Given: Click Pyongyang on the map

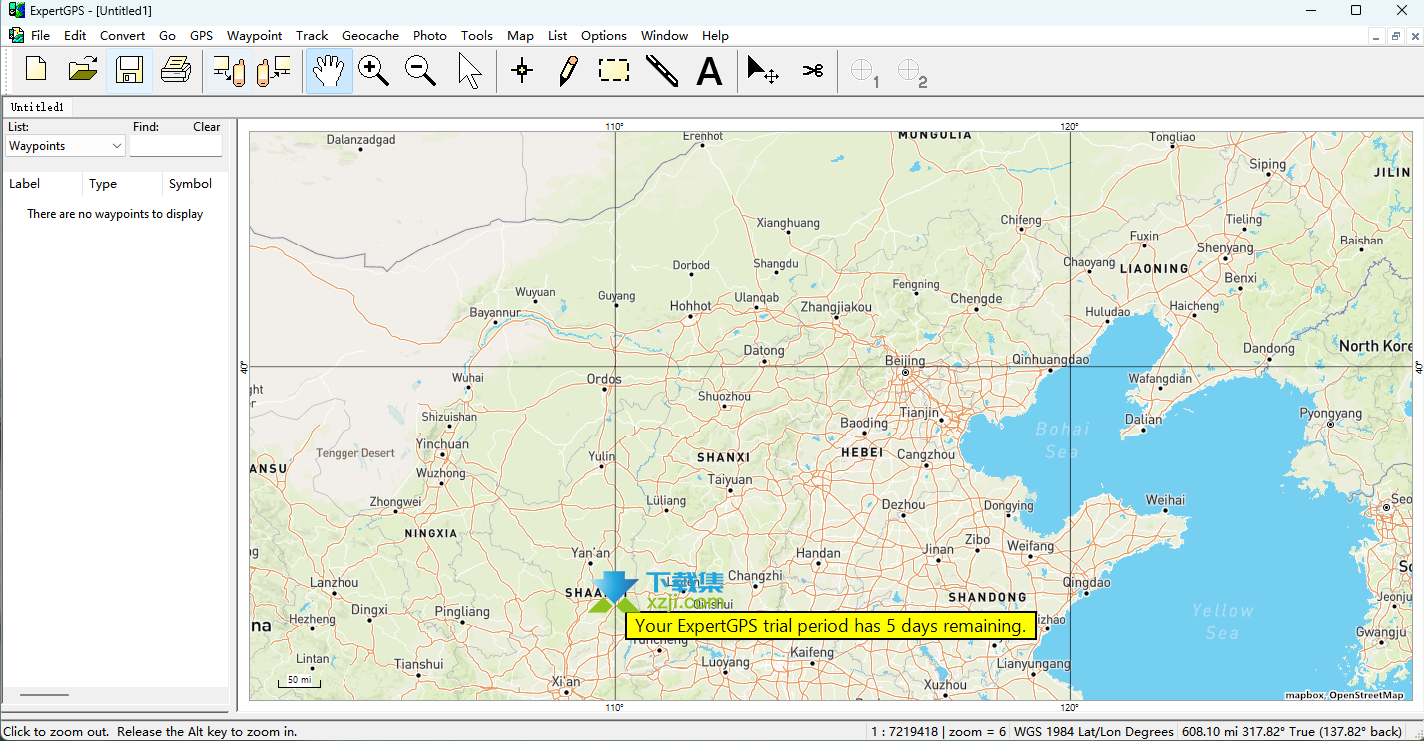Looking at the screenshot, I should [1330, 413].
